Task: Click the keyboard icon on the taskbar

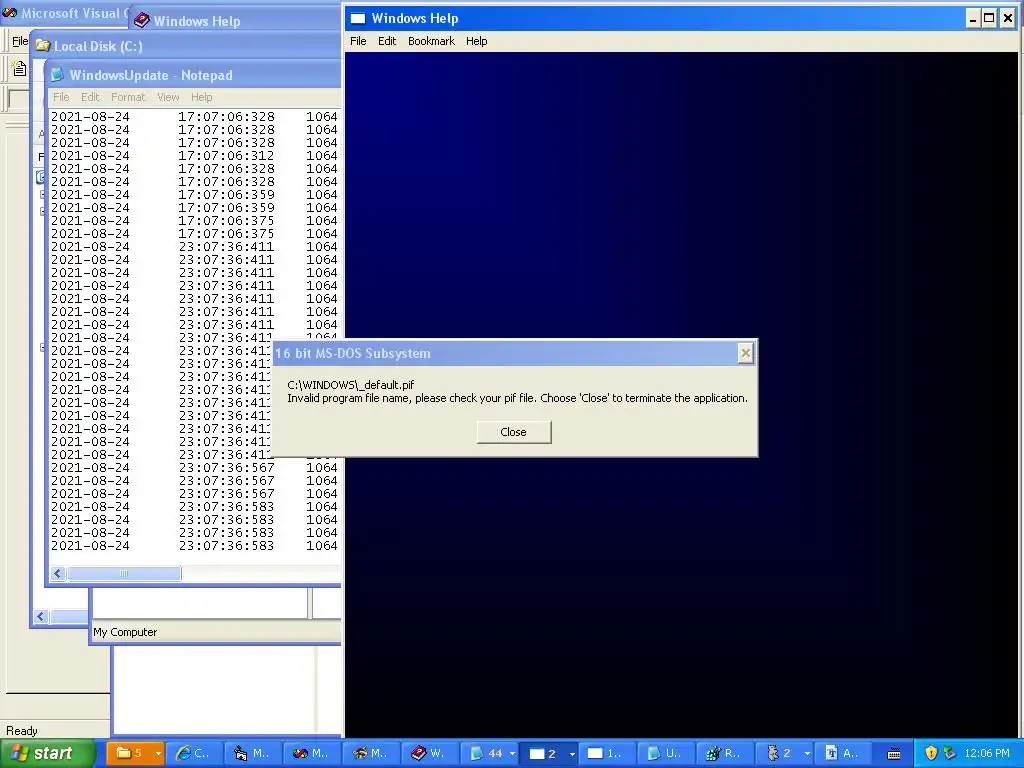Action: (x=894, y=754)
